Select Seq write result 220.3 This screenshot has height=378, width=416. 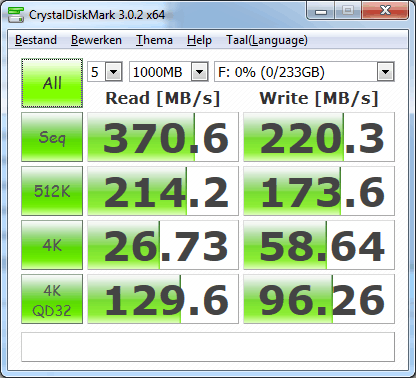point(319,137)
